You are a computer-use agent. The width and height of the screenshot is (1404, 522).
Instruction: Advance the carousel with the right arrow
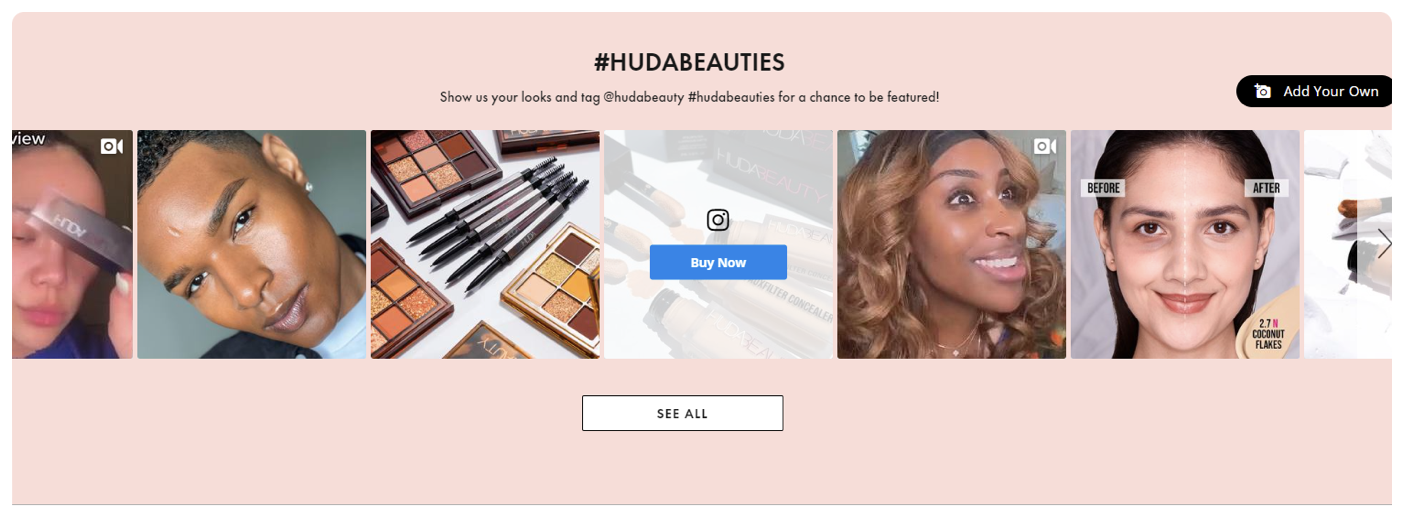pos(1383,244)
